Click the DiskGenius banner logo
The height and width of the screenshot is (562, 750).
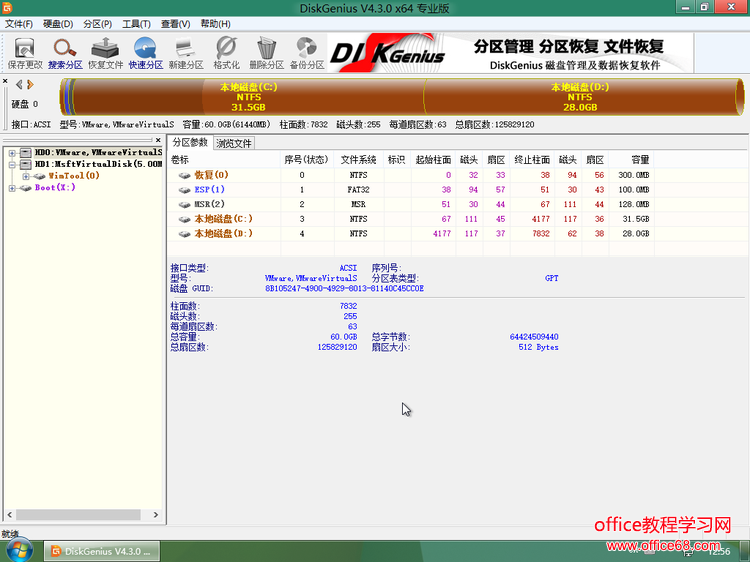pos(387,53)
